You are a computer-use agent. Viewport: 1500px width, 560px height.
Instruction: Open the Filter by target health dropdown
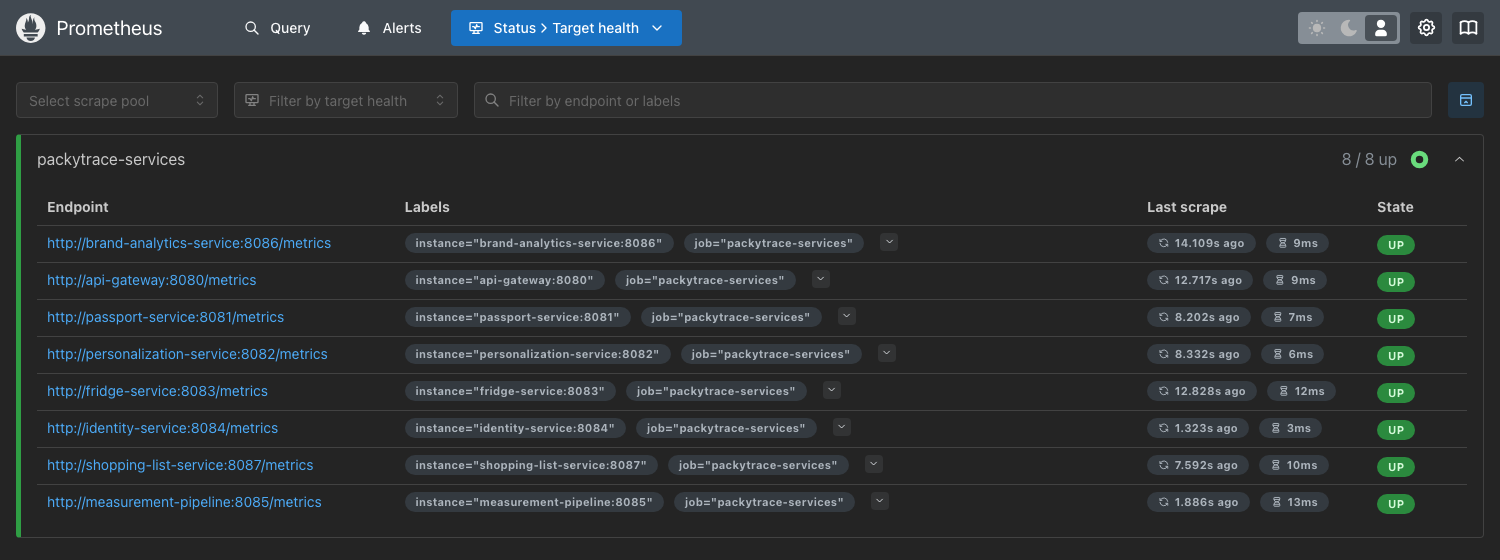coord(346,100)
